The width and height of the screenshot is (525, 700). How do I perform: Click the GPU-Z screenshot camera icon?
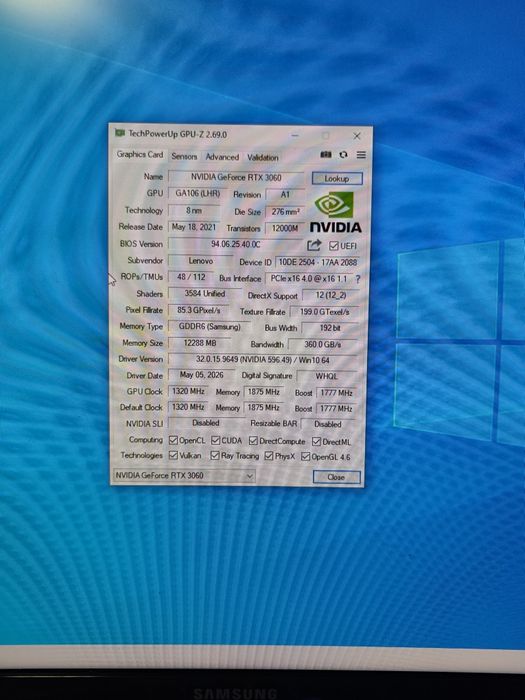coord(326,154)
